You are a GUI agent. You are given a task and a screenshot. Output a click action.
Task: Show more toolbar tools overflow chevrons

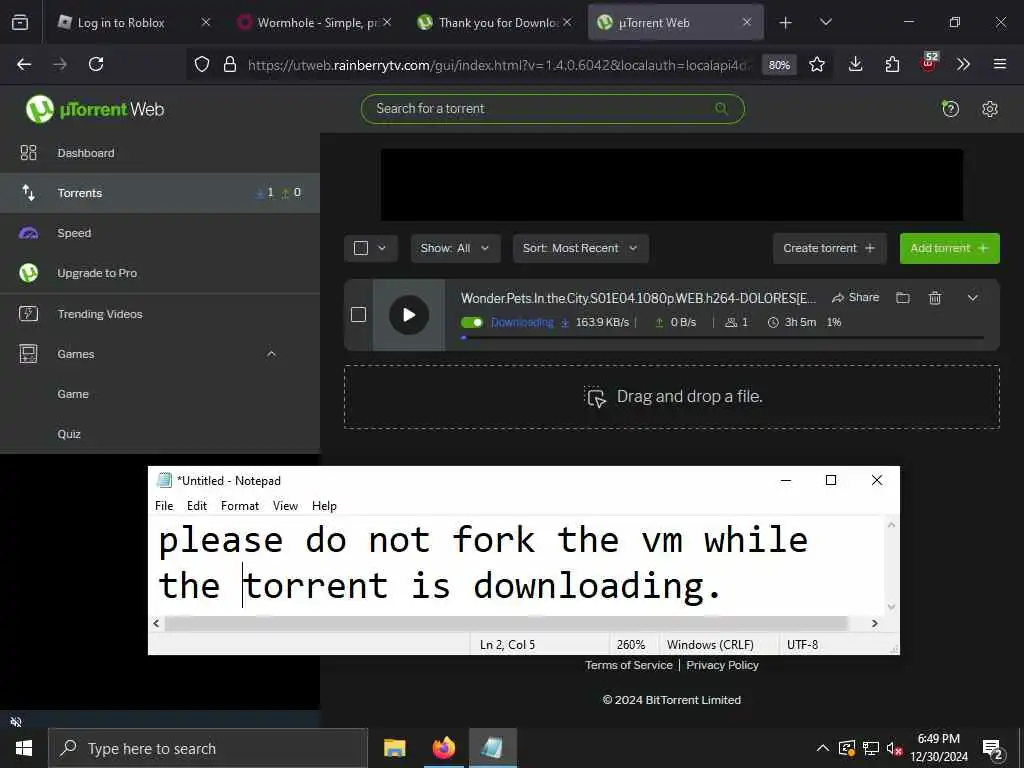pos(963,64)
